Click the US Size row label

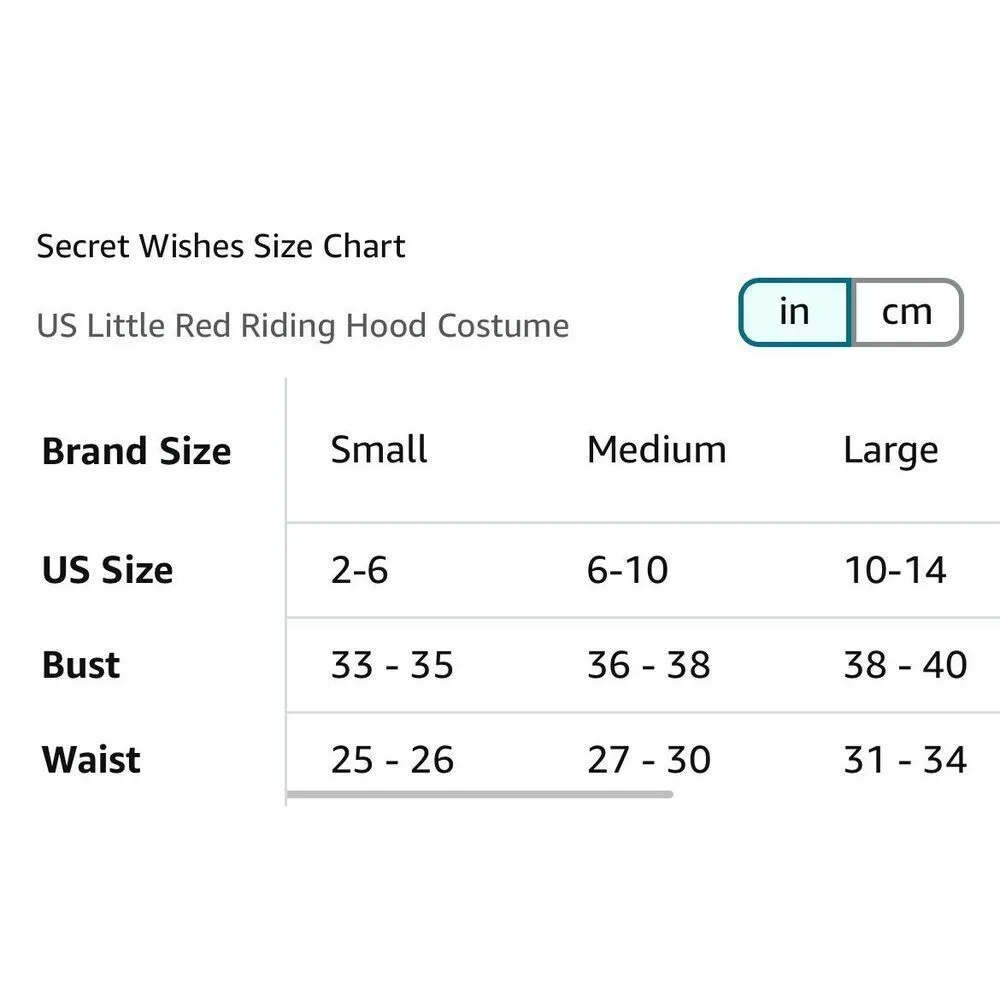point(106,570)
